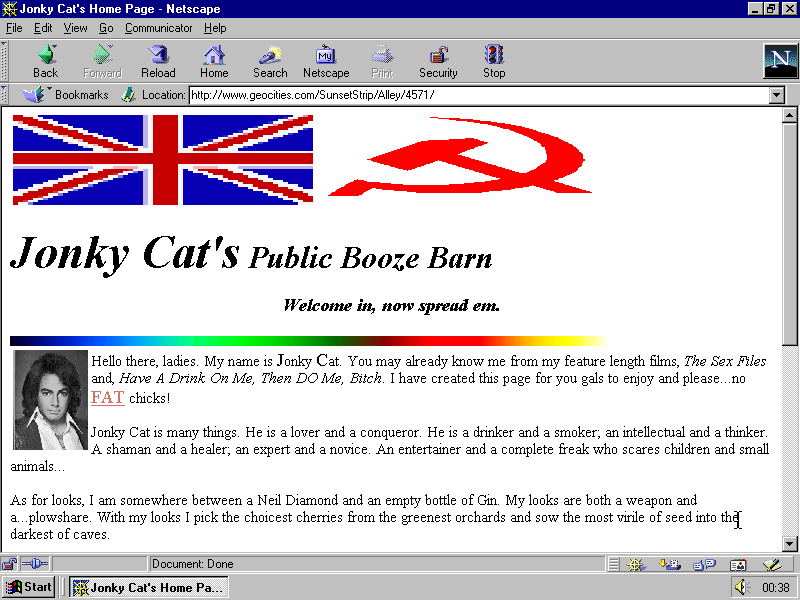Open the Inbox from the component bar
The height and width of the screenshot is (600, 800).
point(669,564)
